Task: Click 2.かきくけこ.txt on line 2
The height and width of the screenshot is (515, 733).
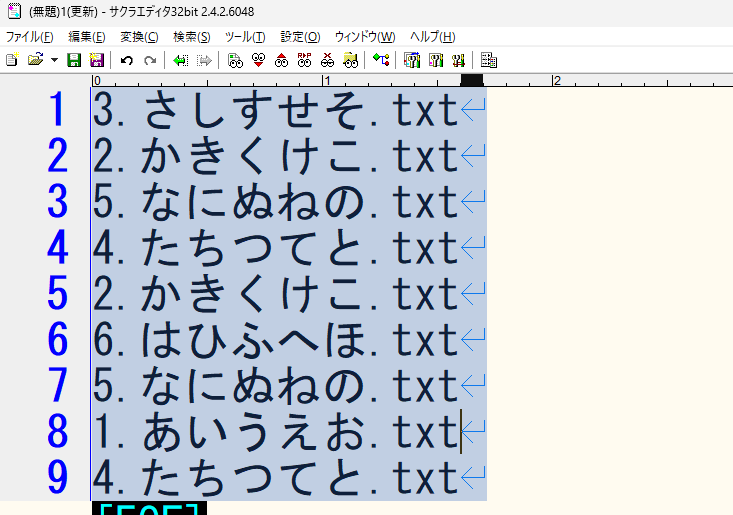Action: (275, 156)
